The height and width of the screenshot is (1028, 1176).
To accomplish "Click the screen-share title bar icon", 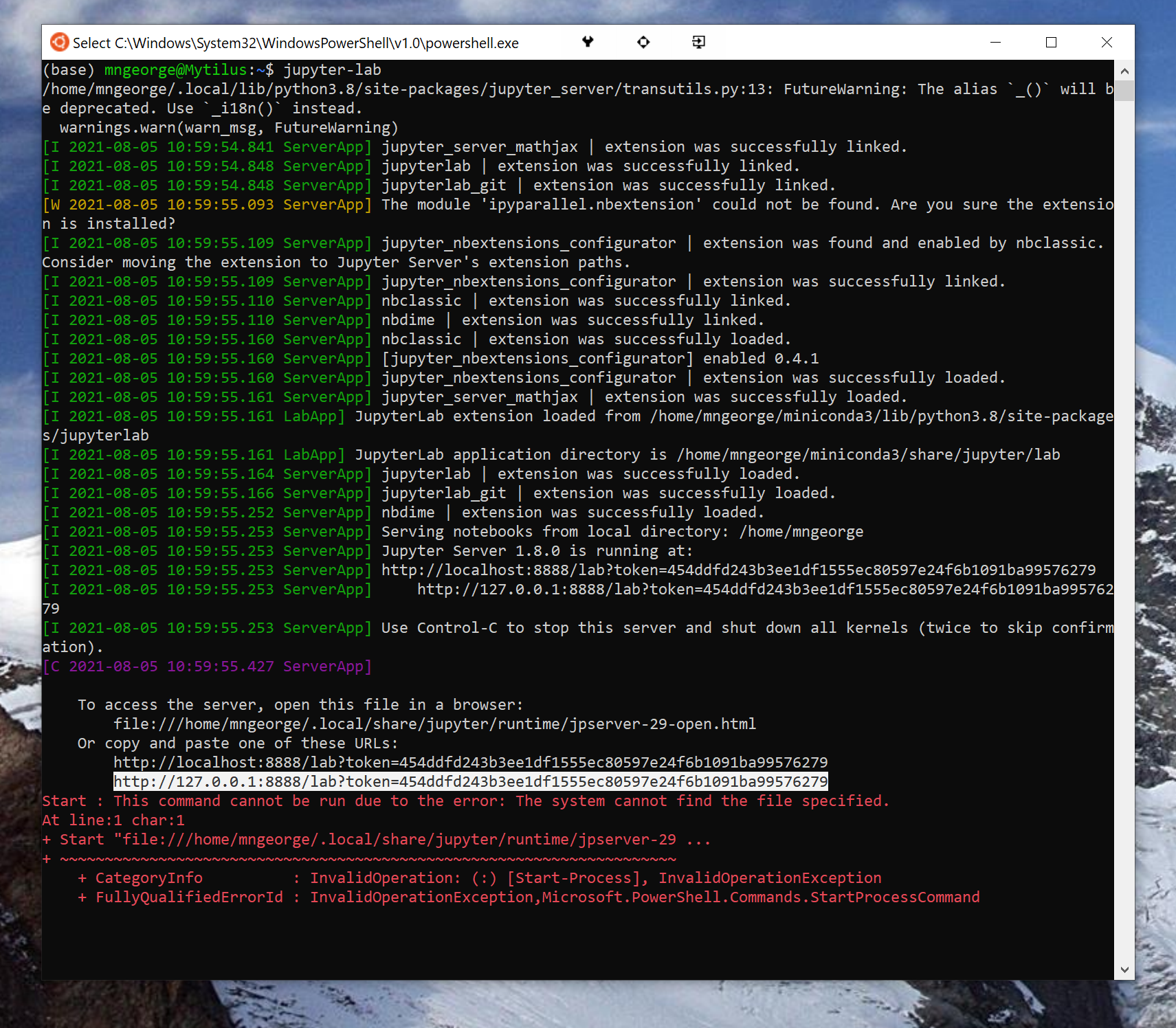I will pos(698,42).
